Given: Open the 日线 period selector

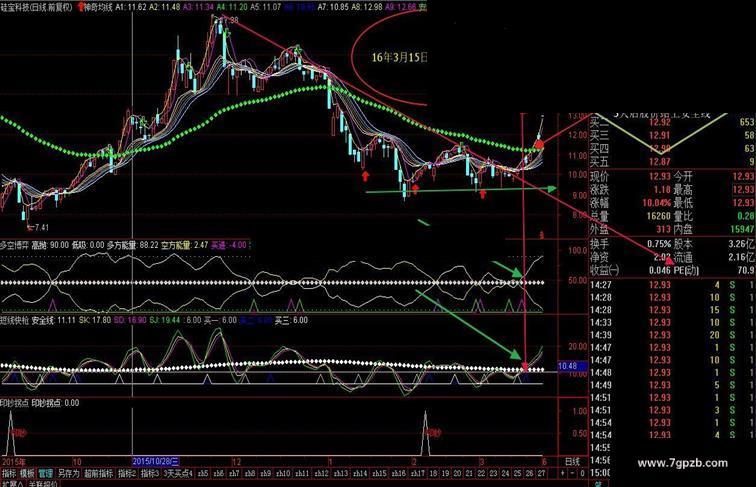Looking at the screenshot, I should tap(572, 461).
